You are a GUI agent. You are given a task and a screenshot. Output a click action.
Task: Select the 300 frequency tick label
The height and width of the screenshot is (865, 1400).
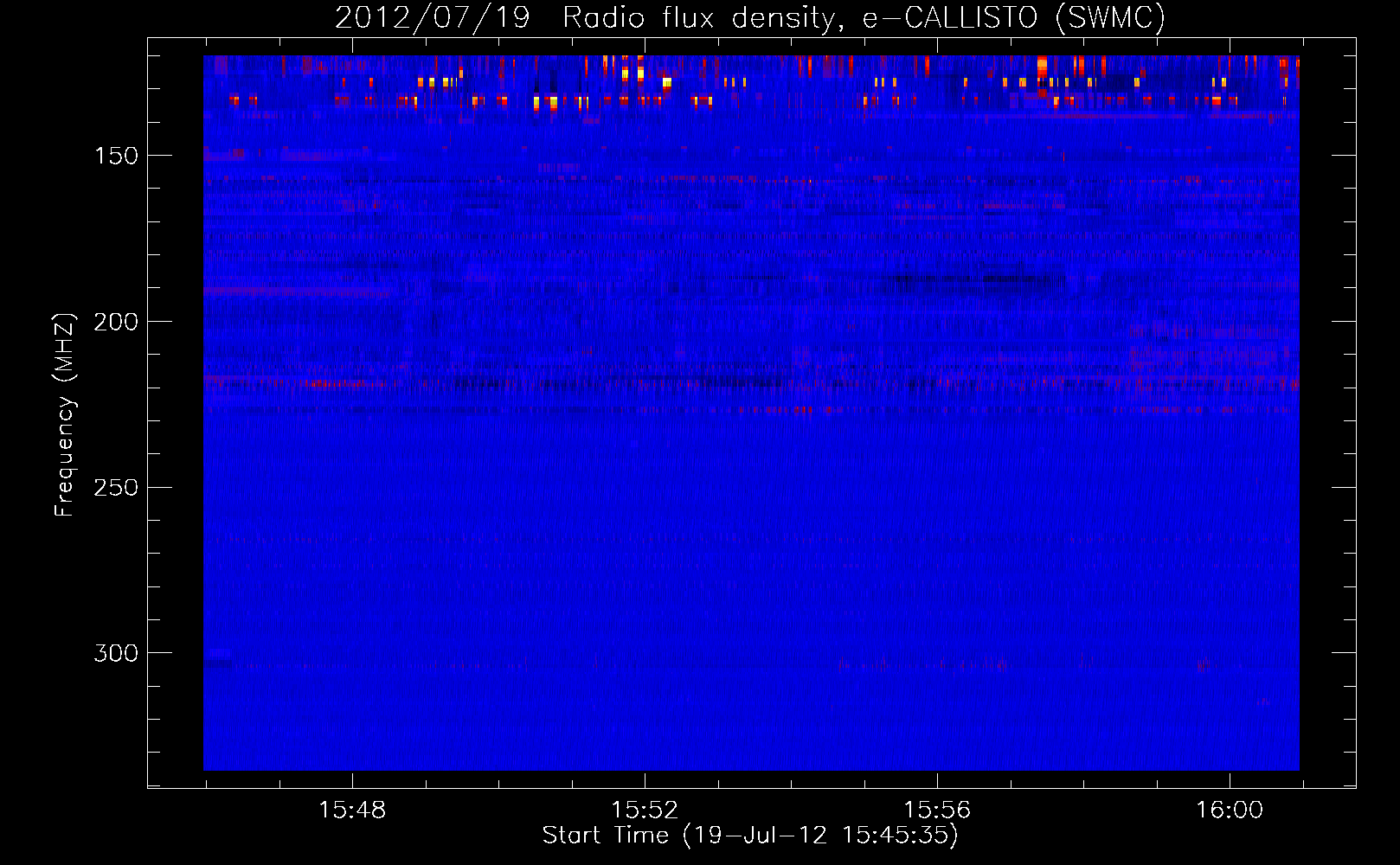click(x=116, y=653)
